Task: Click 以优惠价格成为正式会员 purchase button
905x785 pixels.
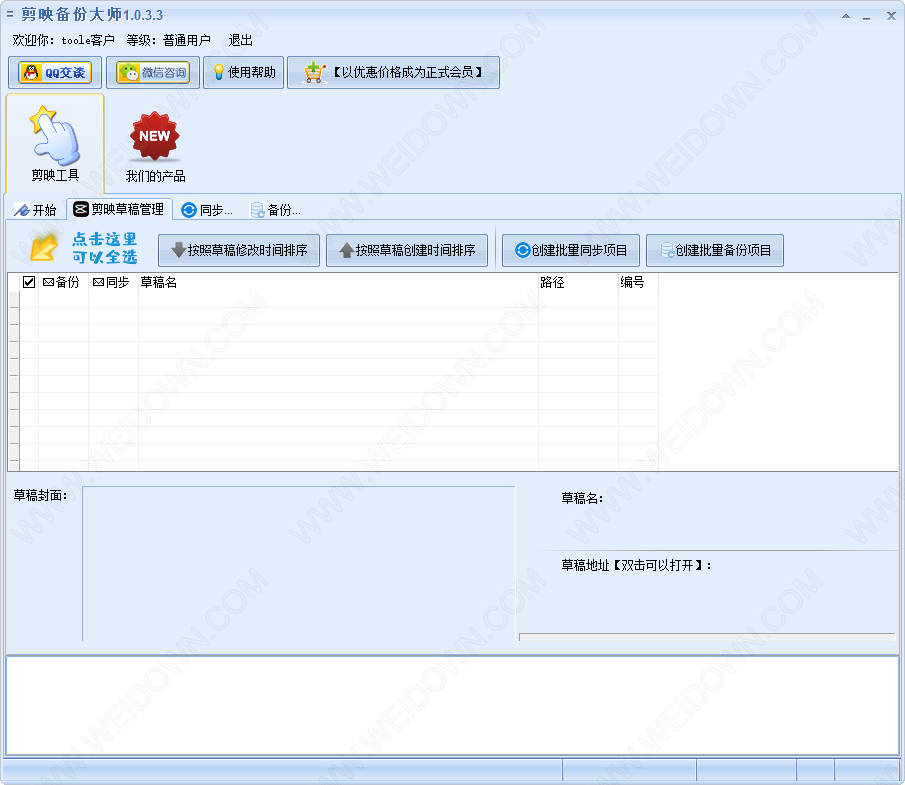Action: point(394,73)
